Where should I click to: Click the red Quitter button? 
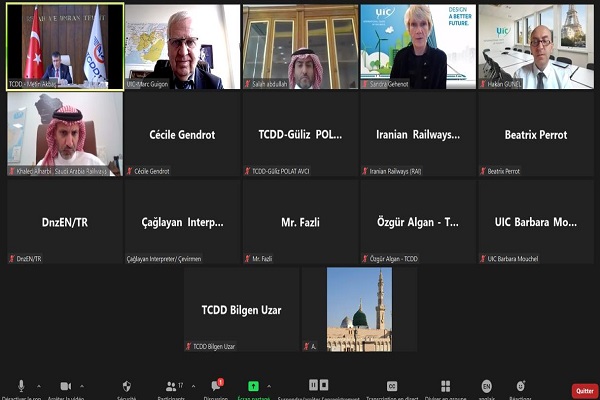[583, 391]
